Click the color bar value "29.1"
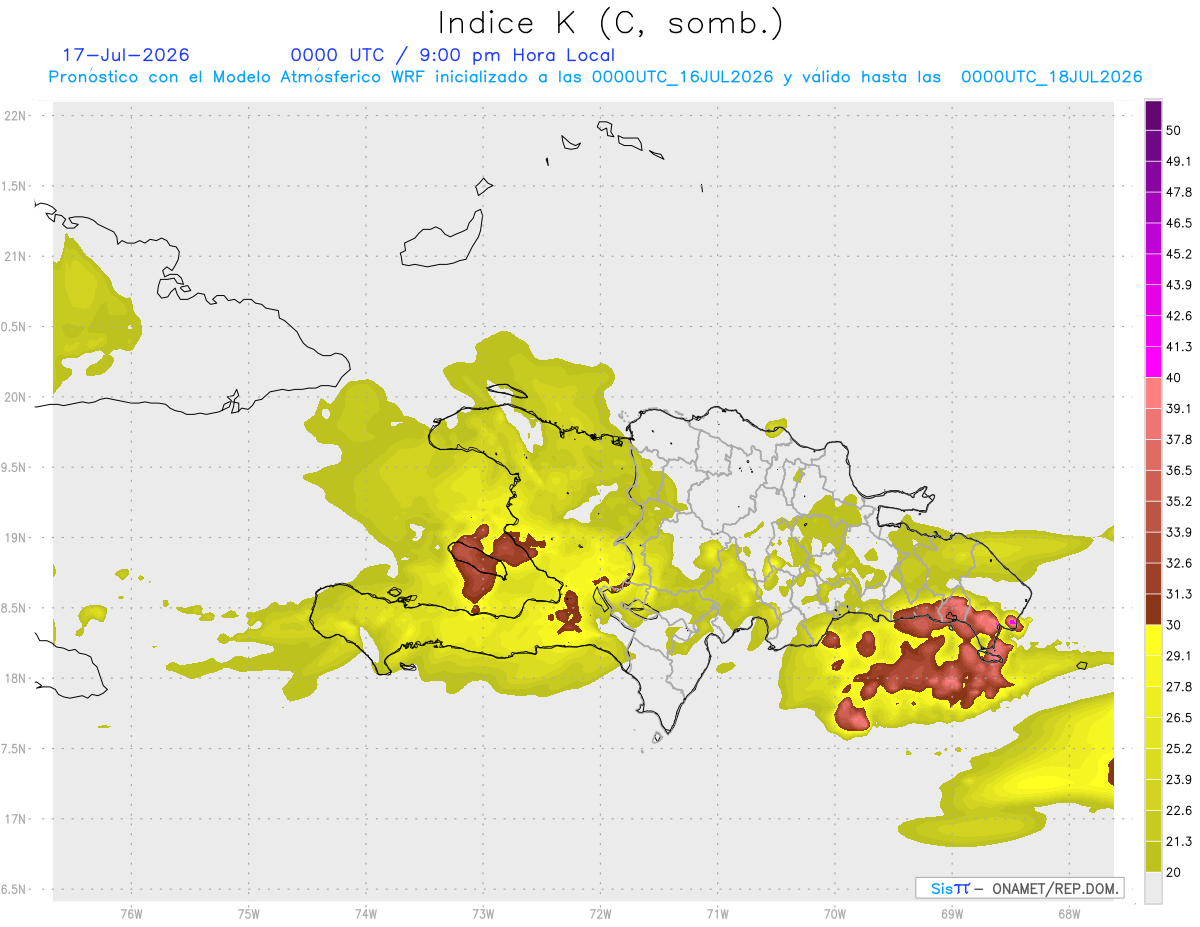Screen dimensions: 1200x927 click(x=1178, y=656)
